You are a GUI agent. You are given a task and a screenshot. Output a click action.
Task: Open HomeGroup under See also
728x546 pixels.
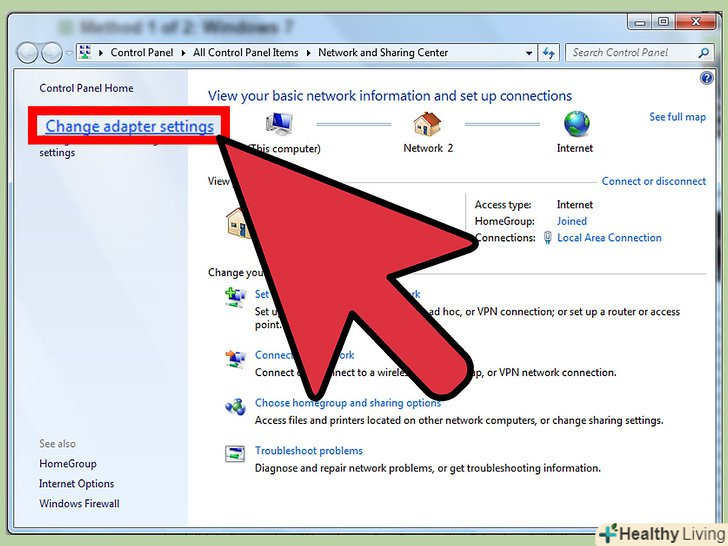pos(68,463)
